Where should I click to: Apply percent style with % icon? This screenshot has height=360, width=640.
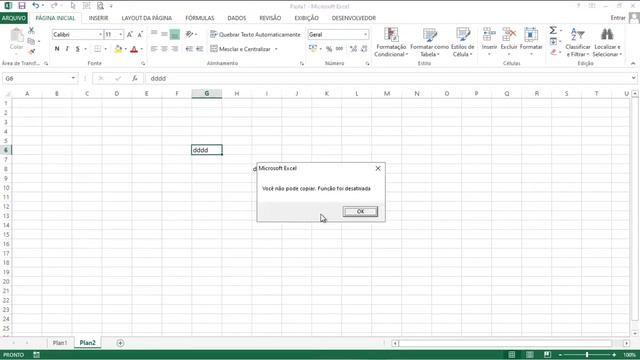click(329, 49)
